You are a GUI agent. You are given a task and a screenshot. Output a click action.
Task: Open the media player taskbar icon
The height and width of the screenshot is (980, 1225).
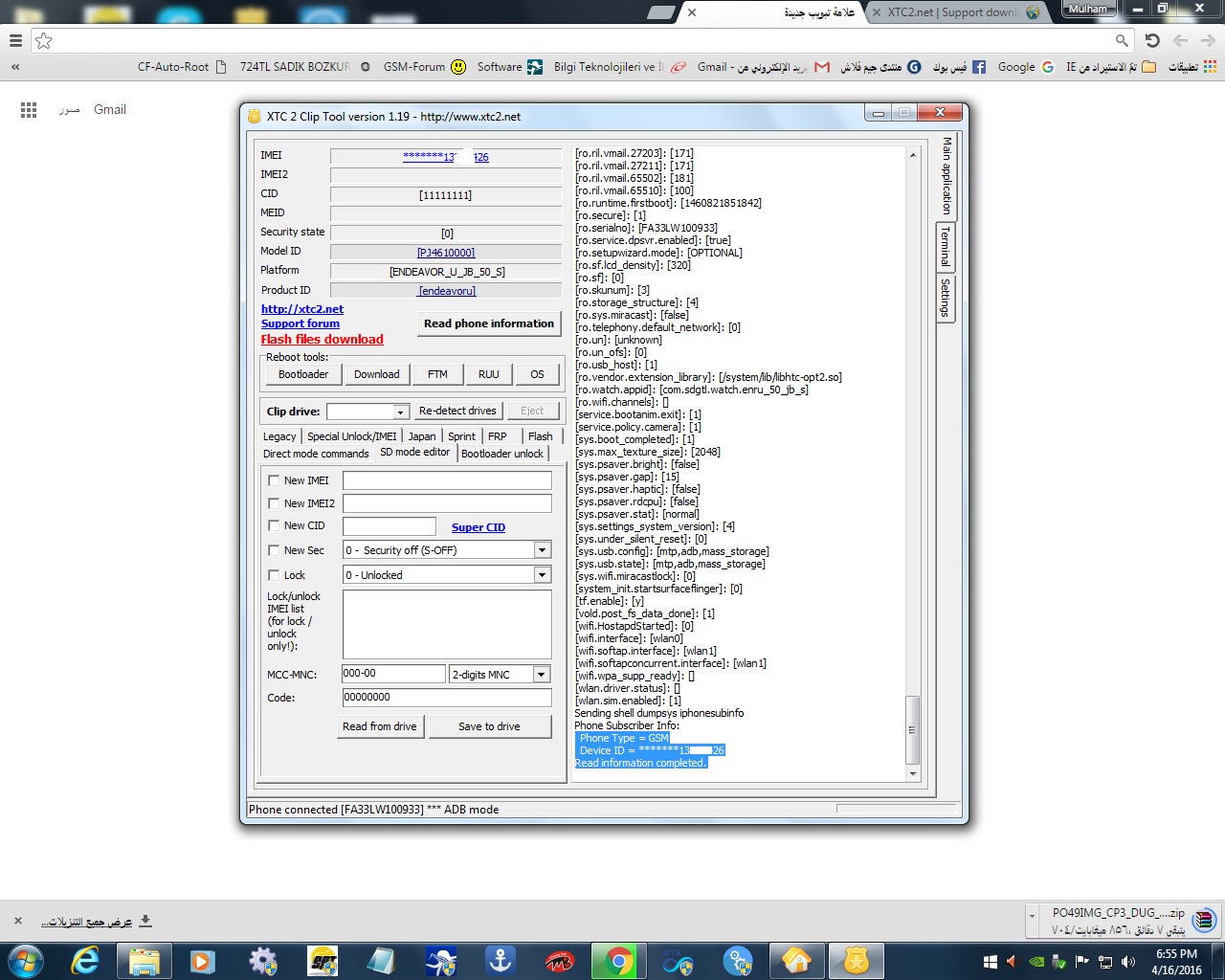[202, 961]
